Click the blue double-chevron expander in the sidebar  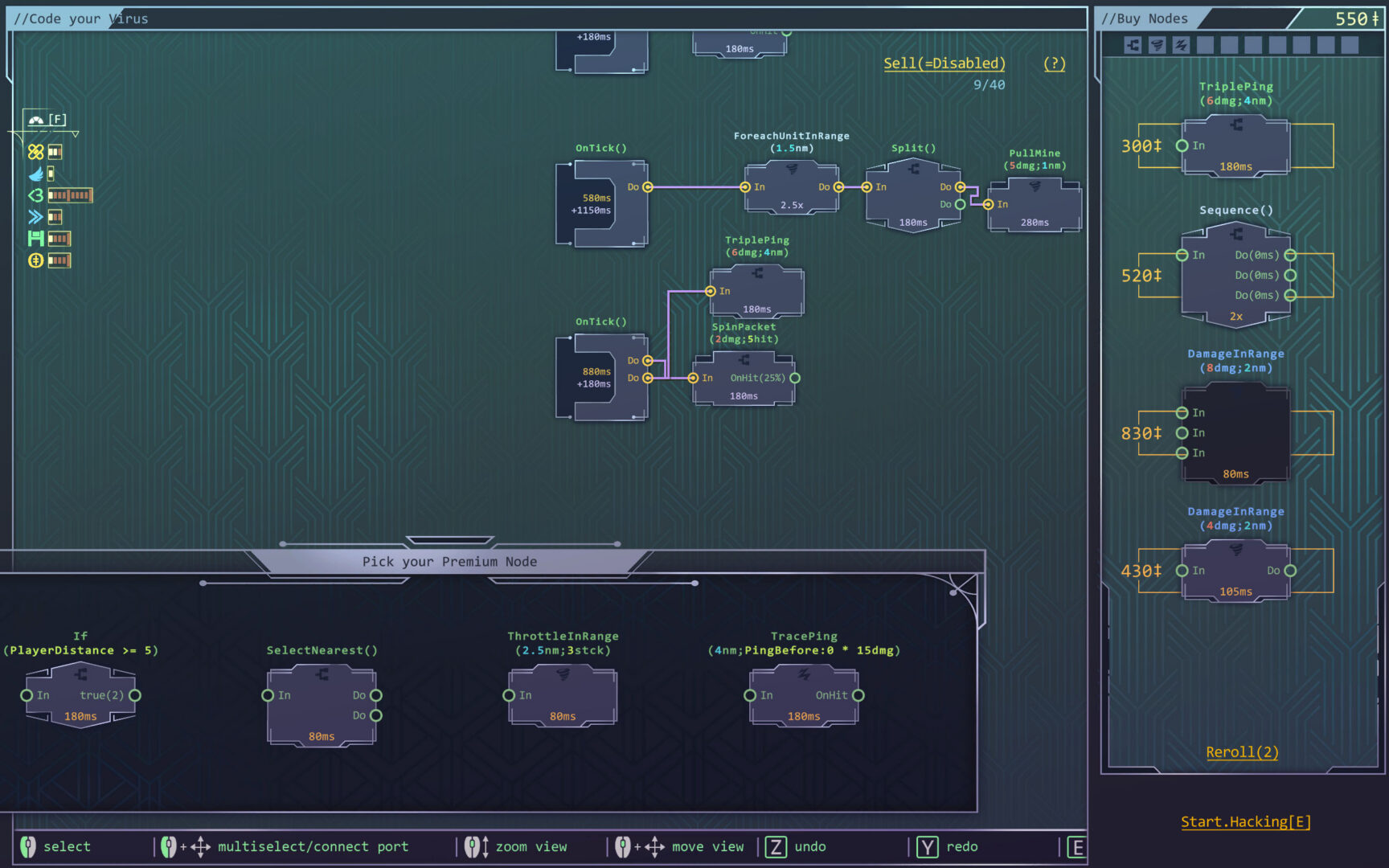[x=35, y=216]
